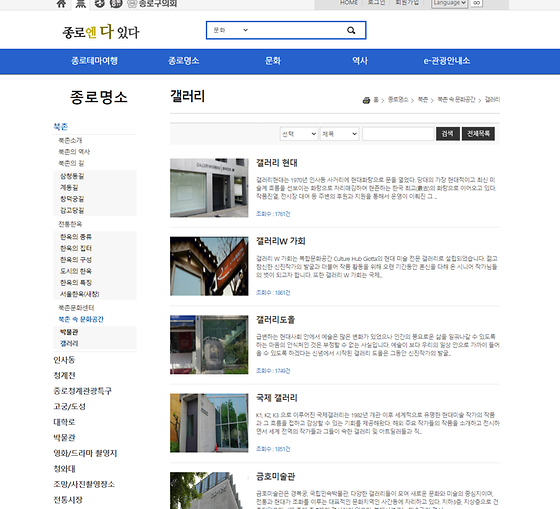Viewport: 560px width, 509px height.
Task: Open the 종로구의회 link in top bar
Action: pos(152,4)
